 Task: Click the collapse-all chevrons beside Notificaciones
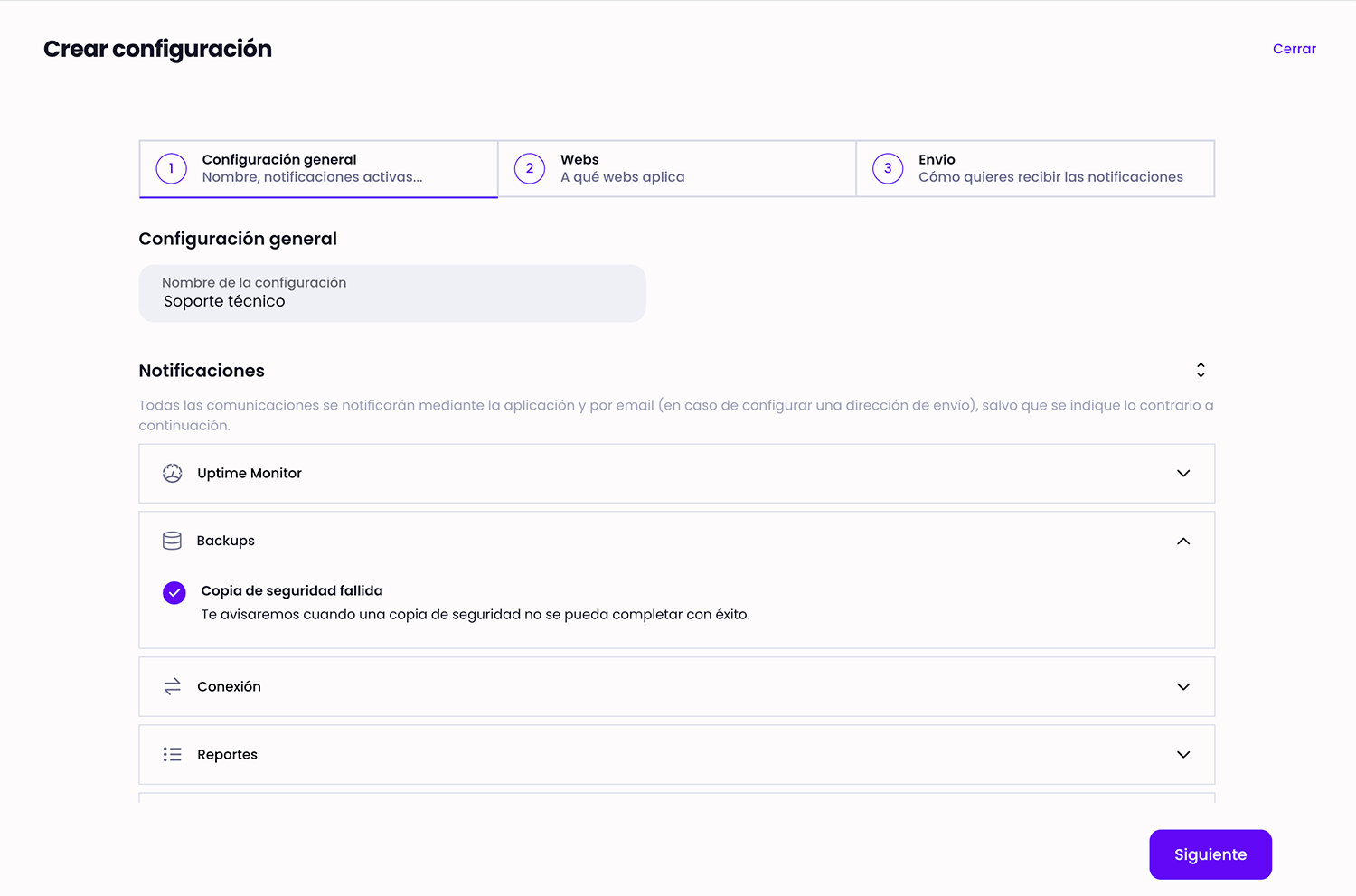coord(1201,370)
